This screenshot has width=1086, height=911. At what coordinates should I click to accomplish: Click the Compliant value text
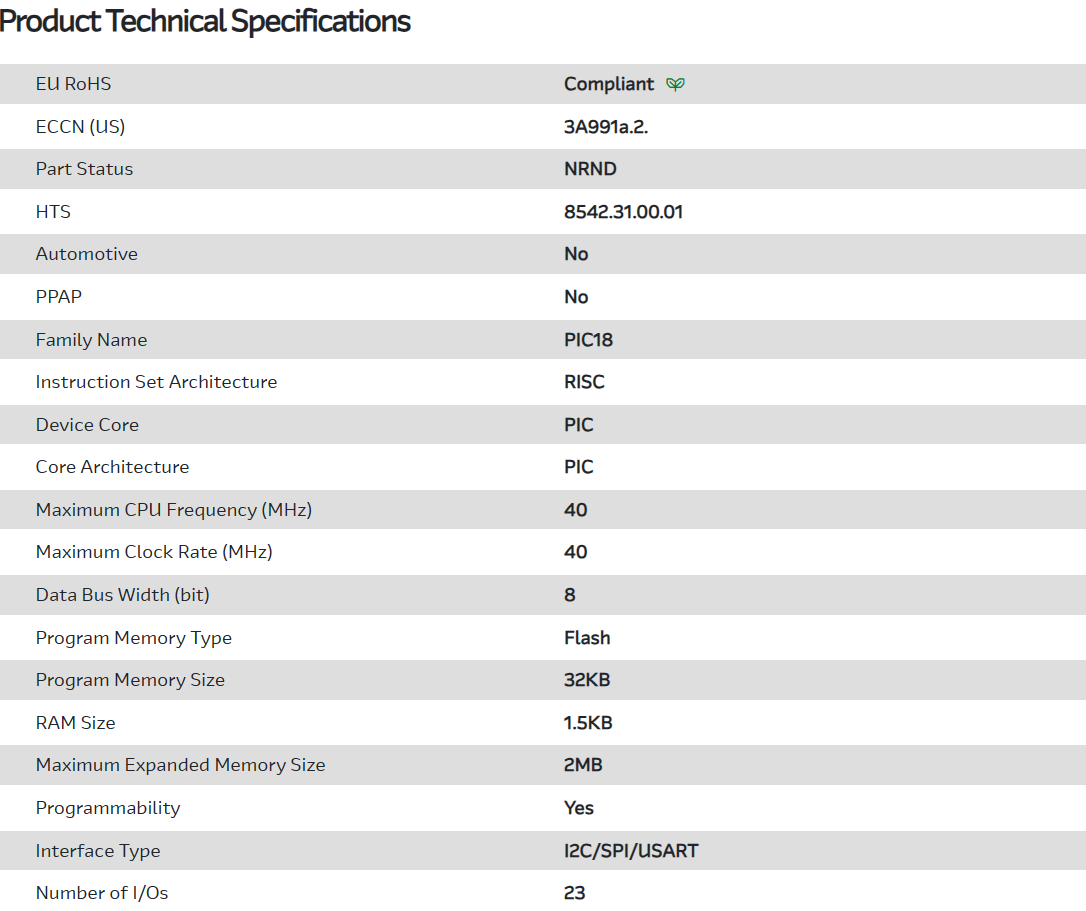(x=608, y=84)
